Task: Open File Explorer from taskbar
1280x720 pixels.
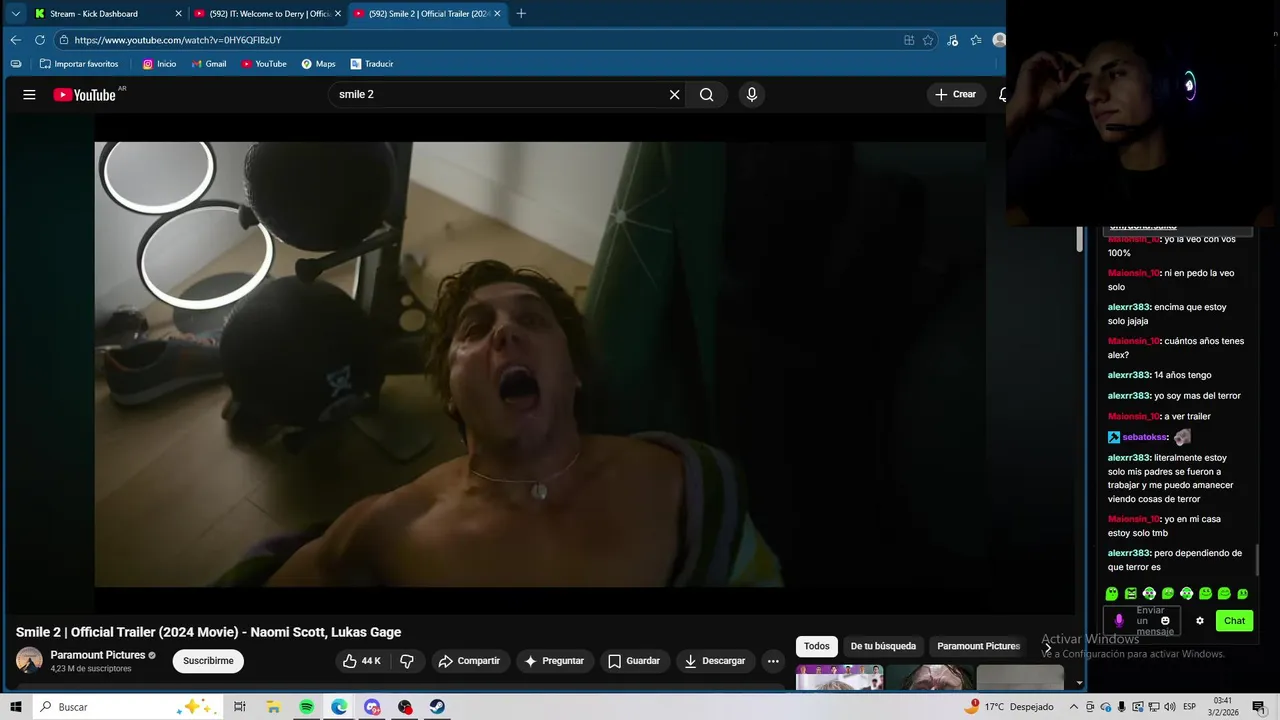Action: [x=273, y=707]
